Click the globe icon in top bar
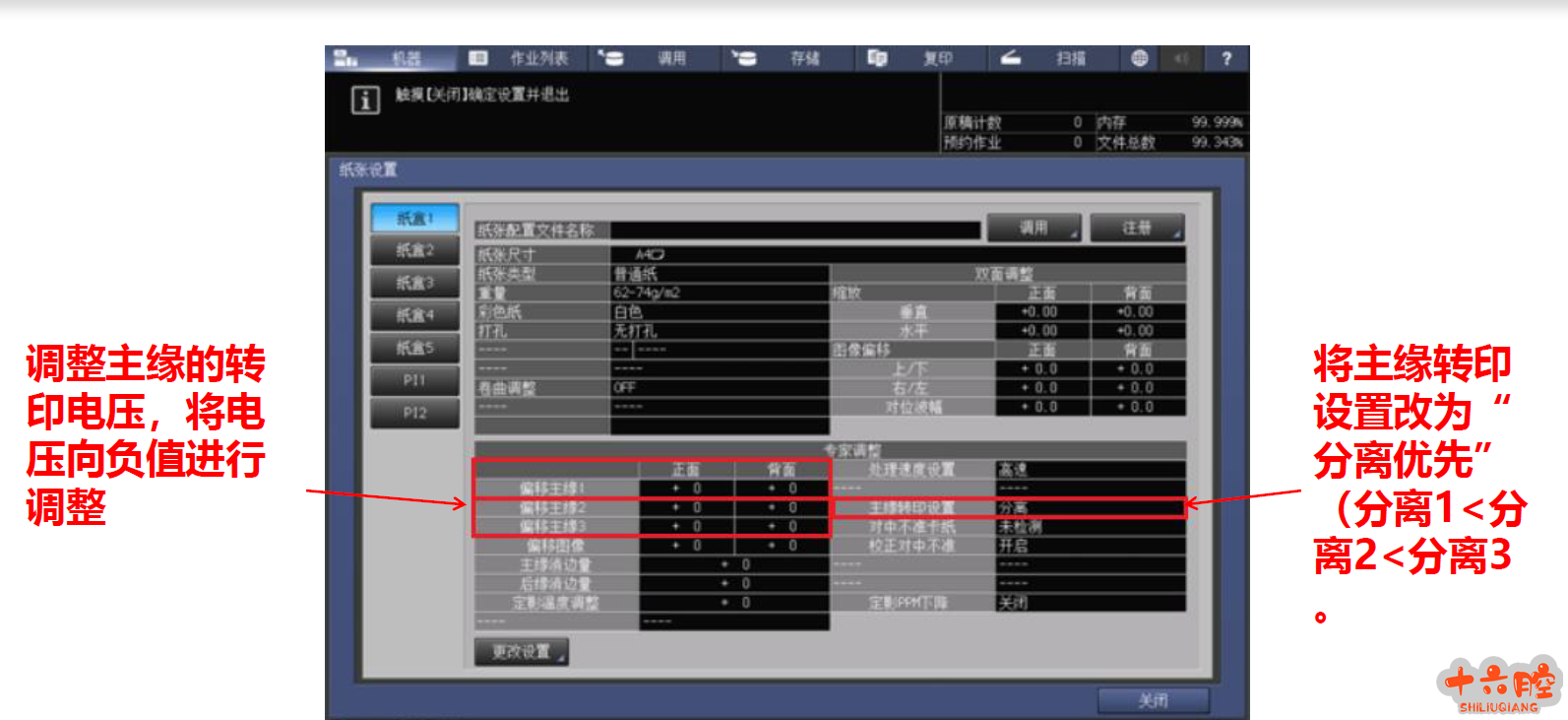 1139,58
